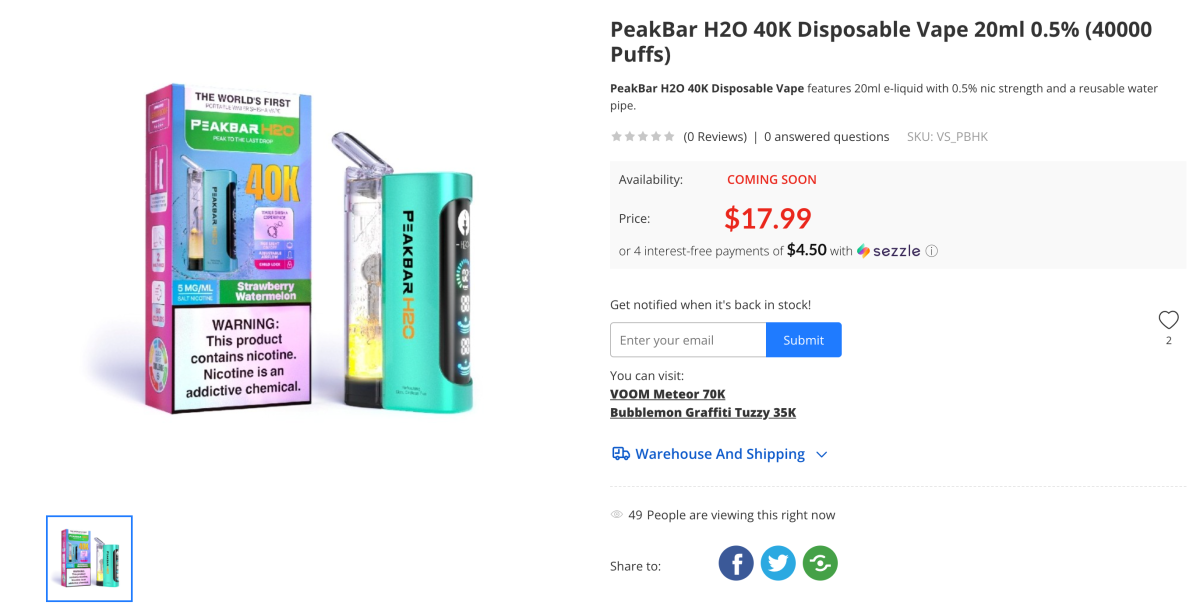
Task: Open the 0 answered questions section
Action: click(827, 136)
